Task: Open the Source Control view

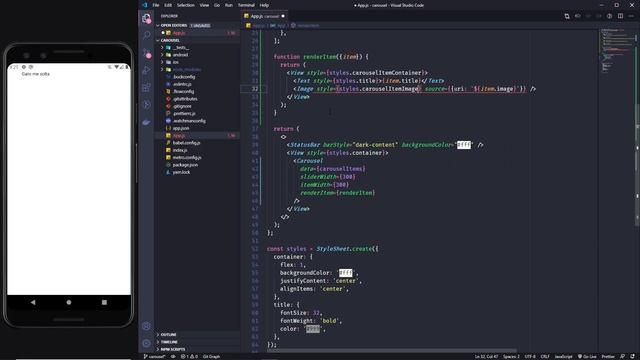Action: point(146,53)
